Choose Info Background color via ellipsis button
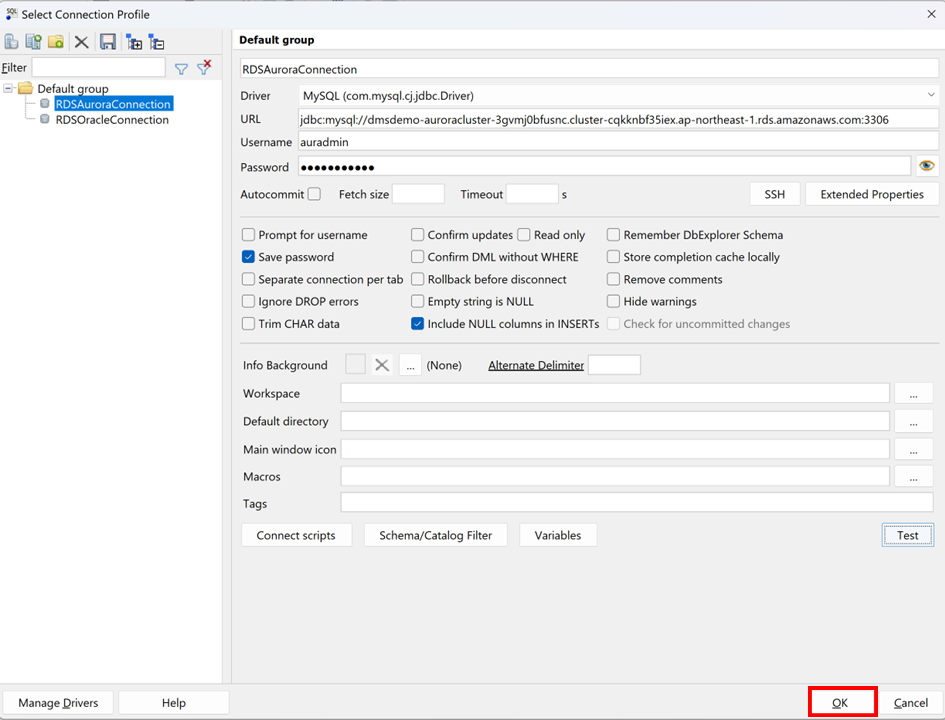Image resolution: width=945 pixels, height=720 pixels. 410,365
